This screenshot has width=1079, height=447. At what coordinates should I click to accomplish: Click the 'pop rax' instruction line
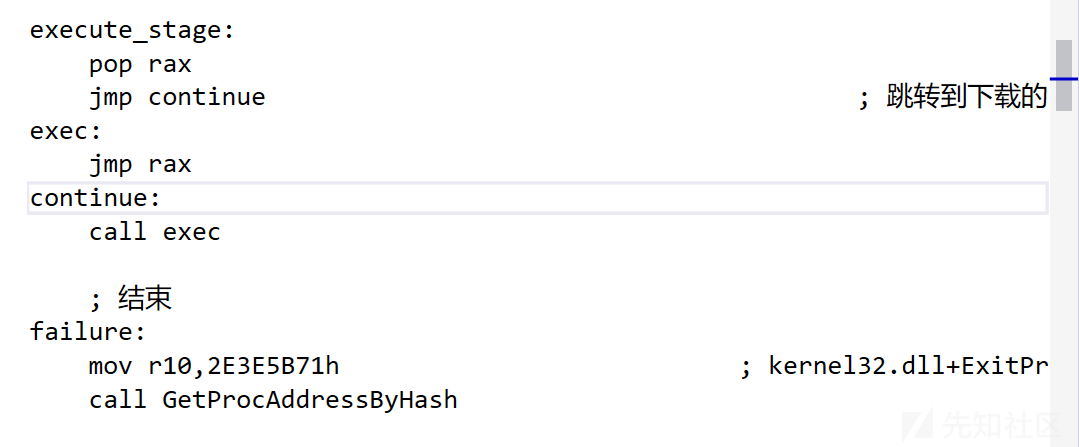point(140,65)
